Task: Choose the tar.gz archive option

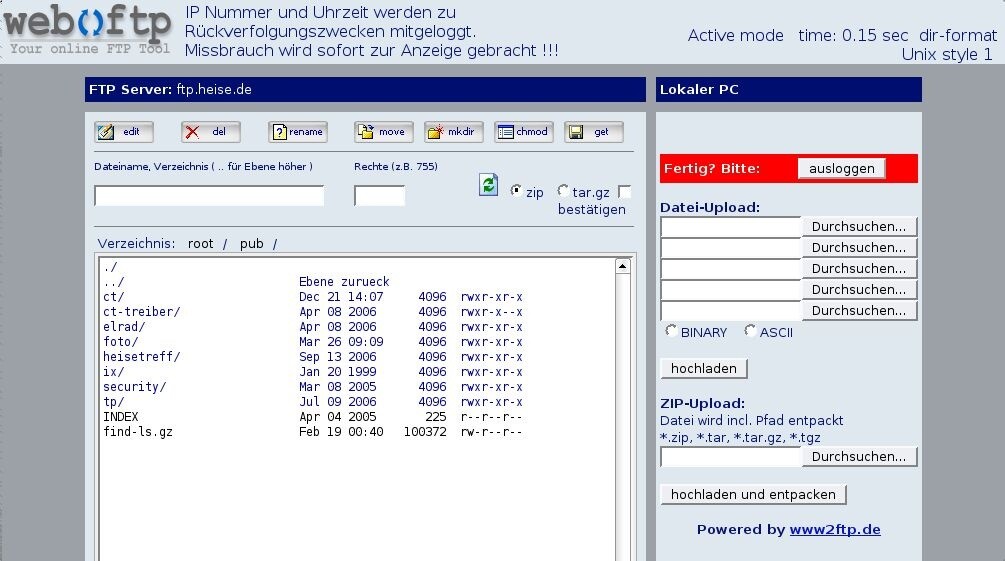Action: [563, 191]
